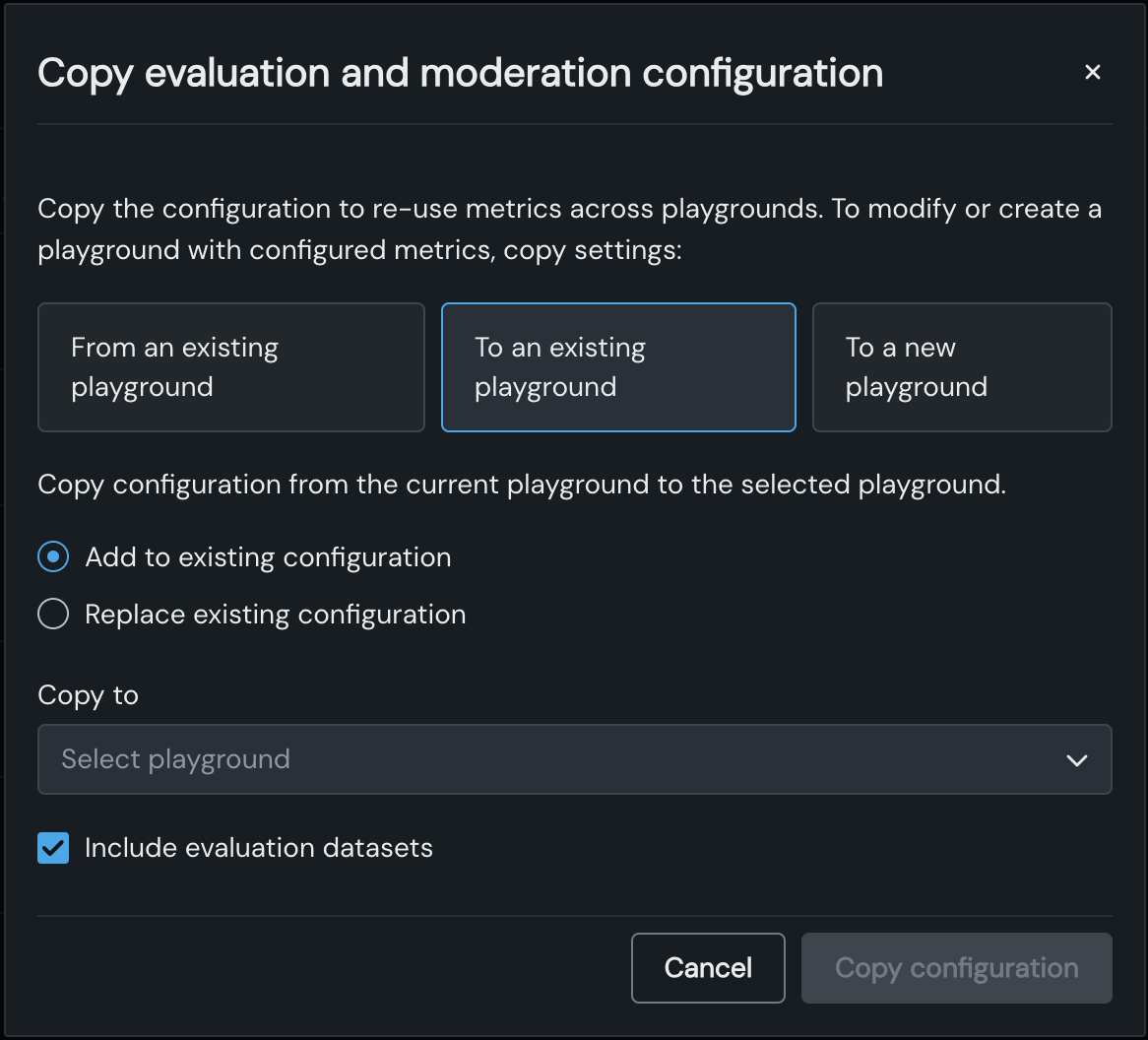Click the chevron arrow in the Copy to dropdown
The image size is (1148, 1040).
click(x=1076, y=760)
